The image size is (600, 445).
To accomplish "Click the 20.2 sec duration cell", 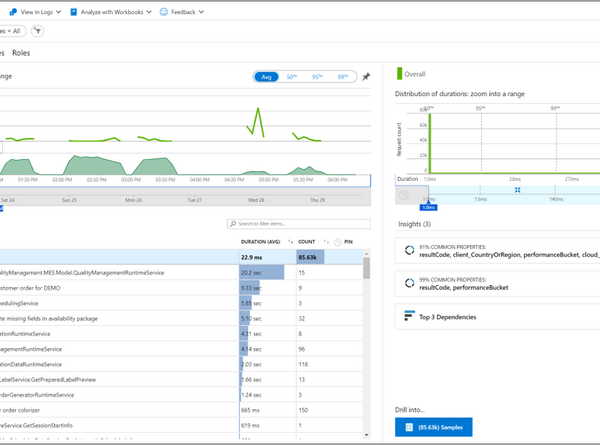I will tap(267, 273).
